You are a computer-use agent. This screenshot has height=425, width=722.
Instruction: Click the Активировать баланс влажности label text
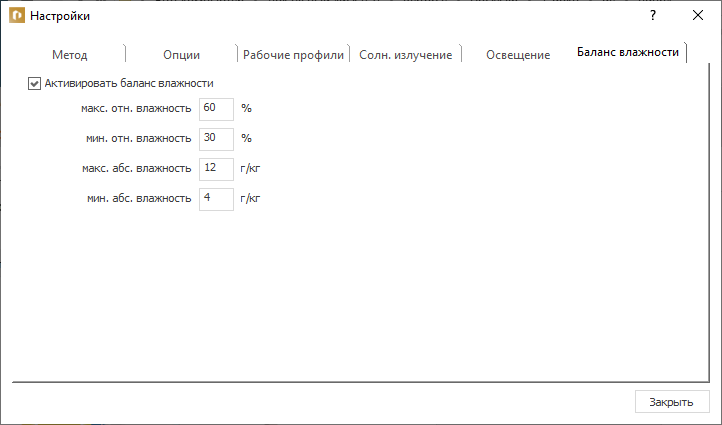[x=129, y=83]
